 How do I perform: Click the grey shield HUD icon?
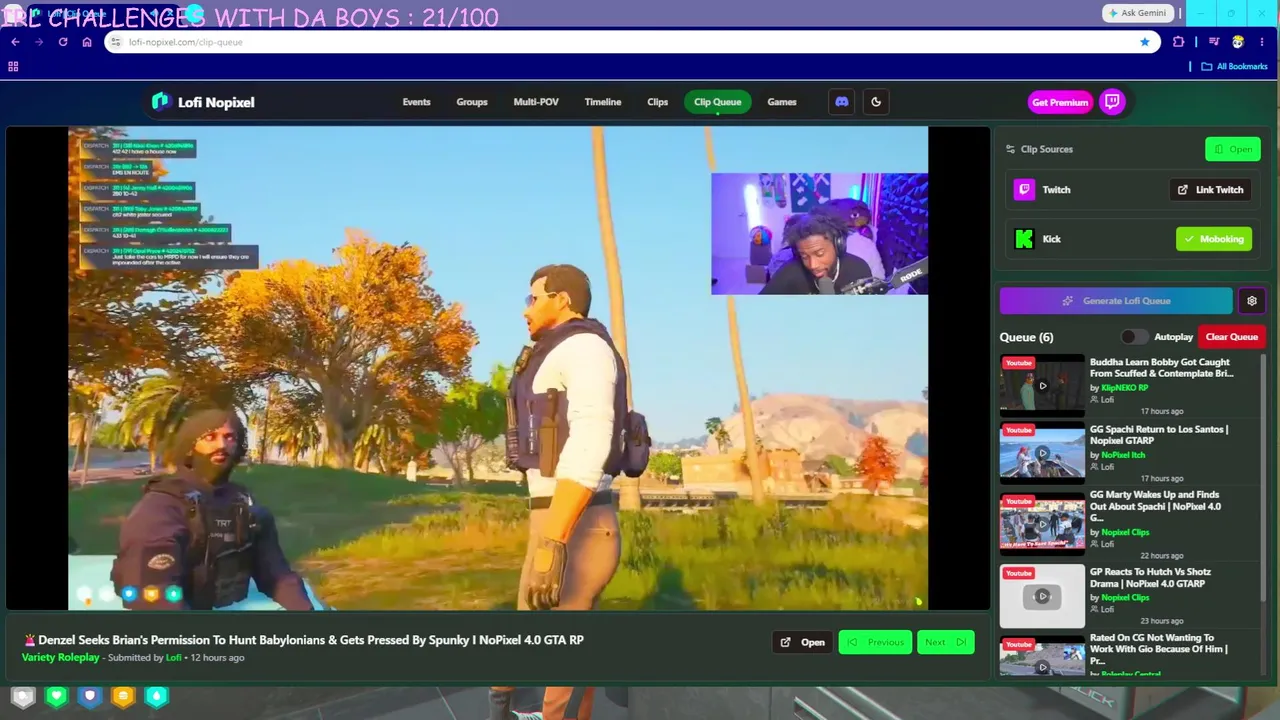(23, 697)
